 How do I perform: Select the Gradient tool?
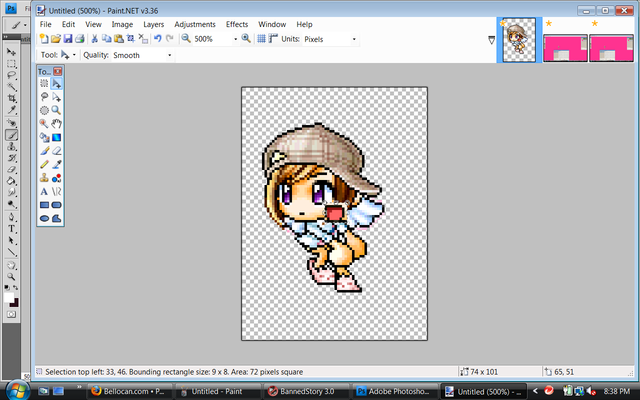click(56, 137)
